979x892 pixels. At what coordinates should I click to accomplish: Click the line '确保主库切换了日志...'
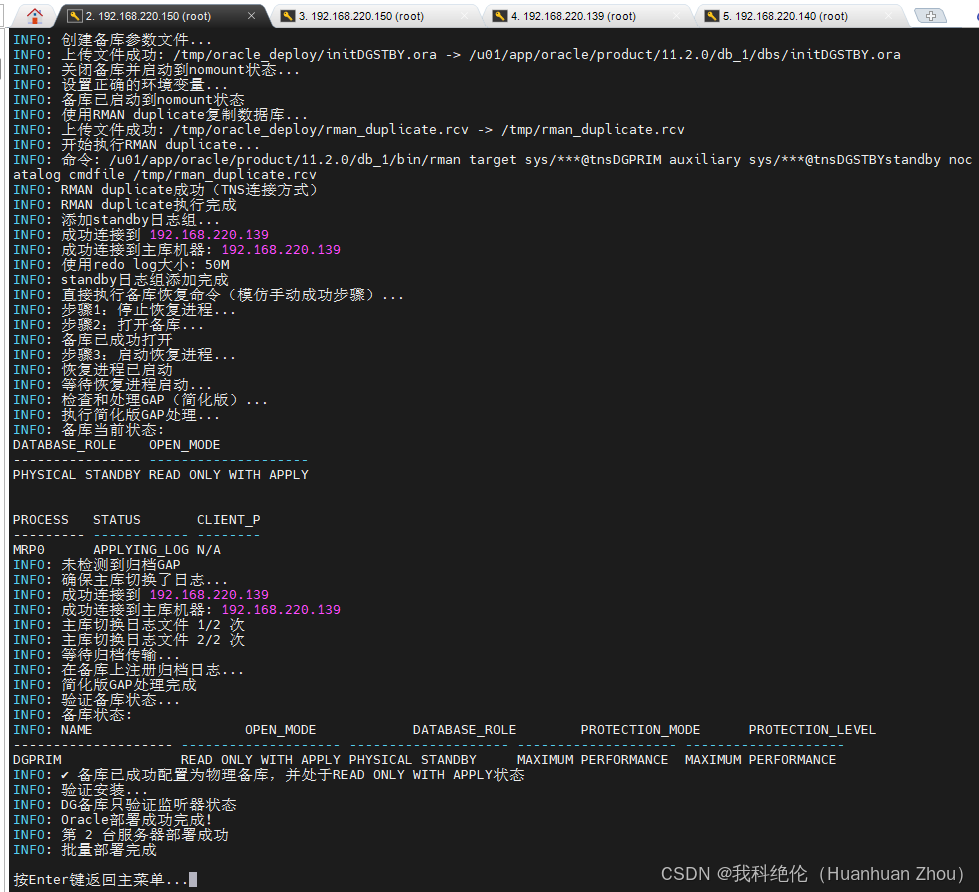(x=121, y=579)
